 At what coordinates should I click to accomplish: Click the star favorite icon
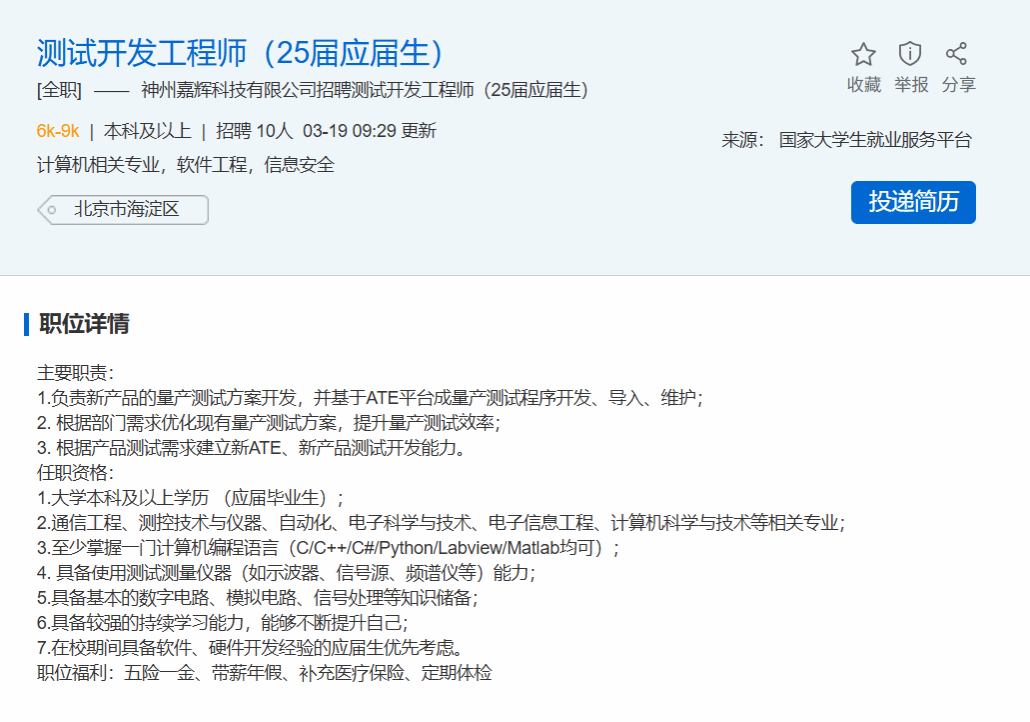tap(863, 54)
